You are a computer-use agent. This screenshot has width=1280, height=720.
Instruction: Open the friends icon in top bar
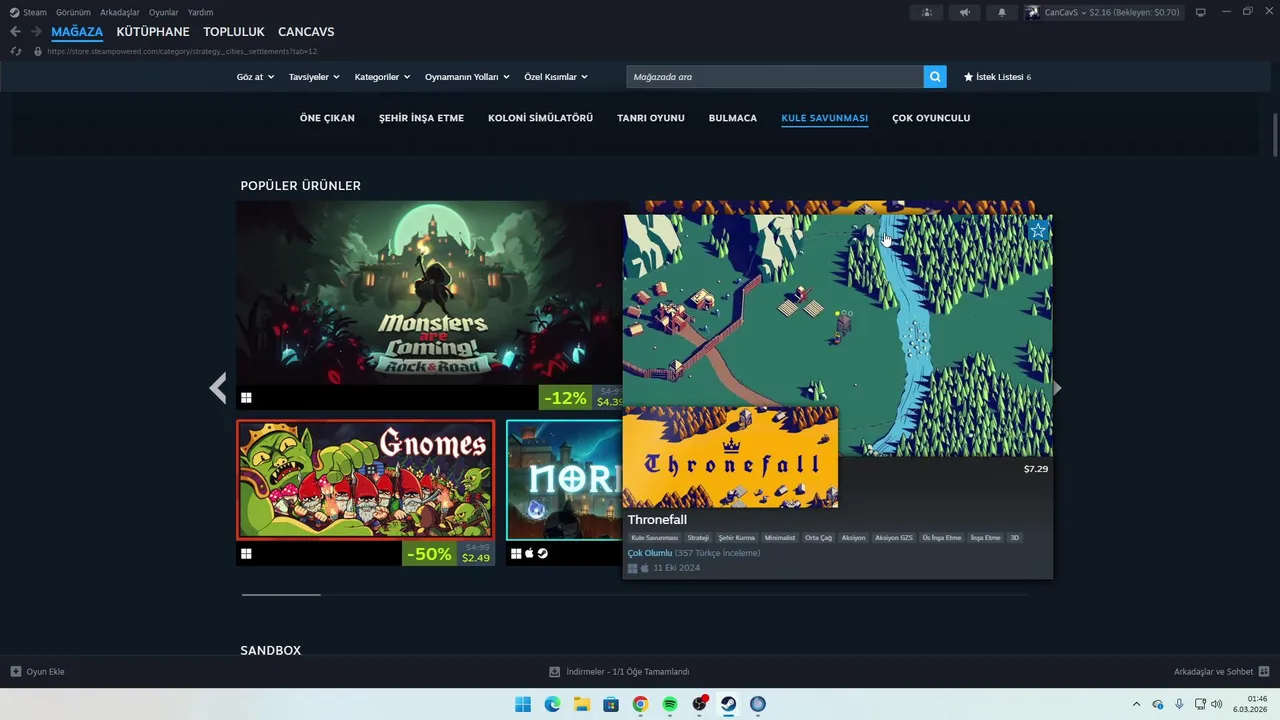(x=926, y=12)
